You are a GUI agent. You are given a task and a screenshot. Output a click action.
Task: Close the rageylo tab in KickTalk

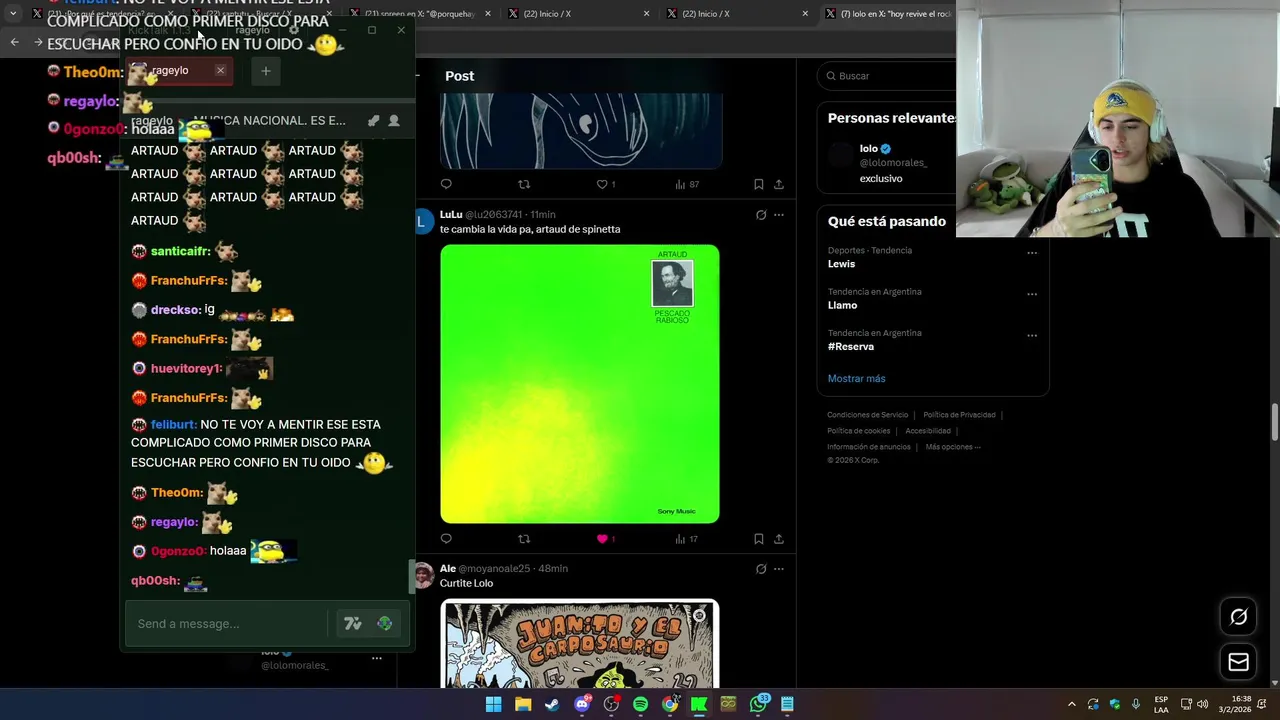tap(220, 71)
